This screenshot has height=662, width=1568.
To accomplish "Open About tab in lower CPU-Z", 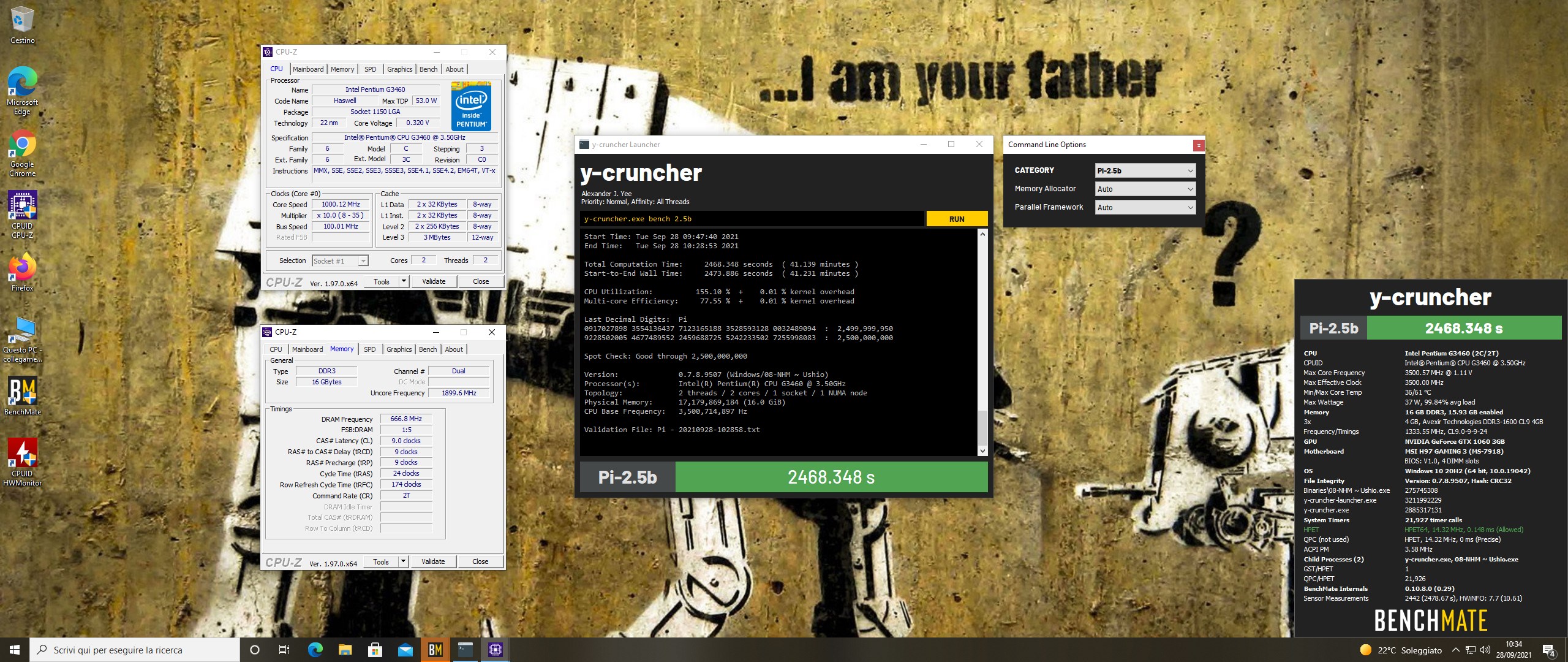I will pos(454,349).
